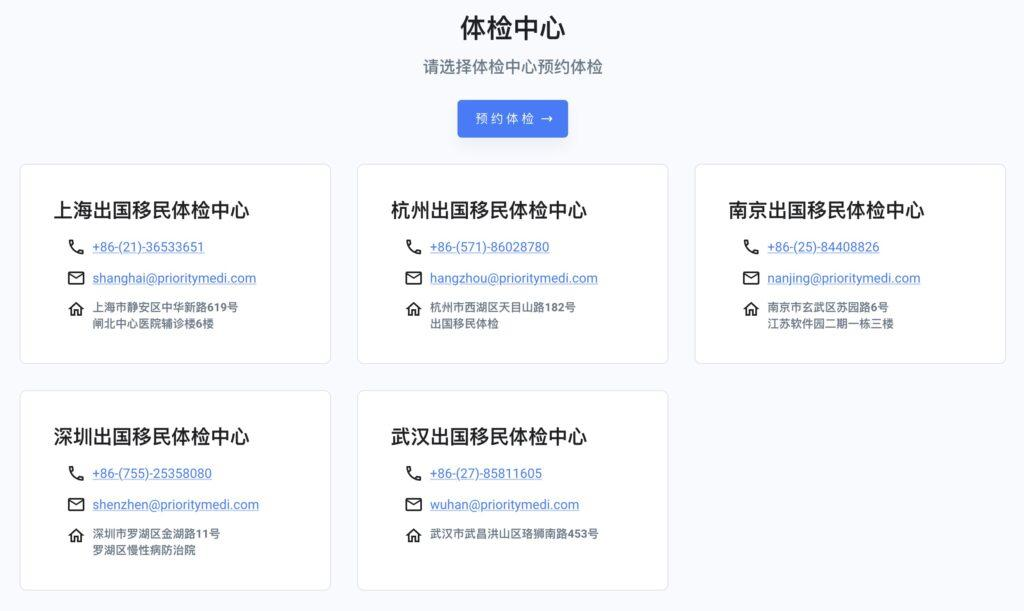Click text 闸北中心医院辅诊楼6楼
Screen dimensions: 1024x611
tap(153, 324)
